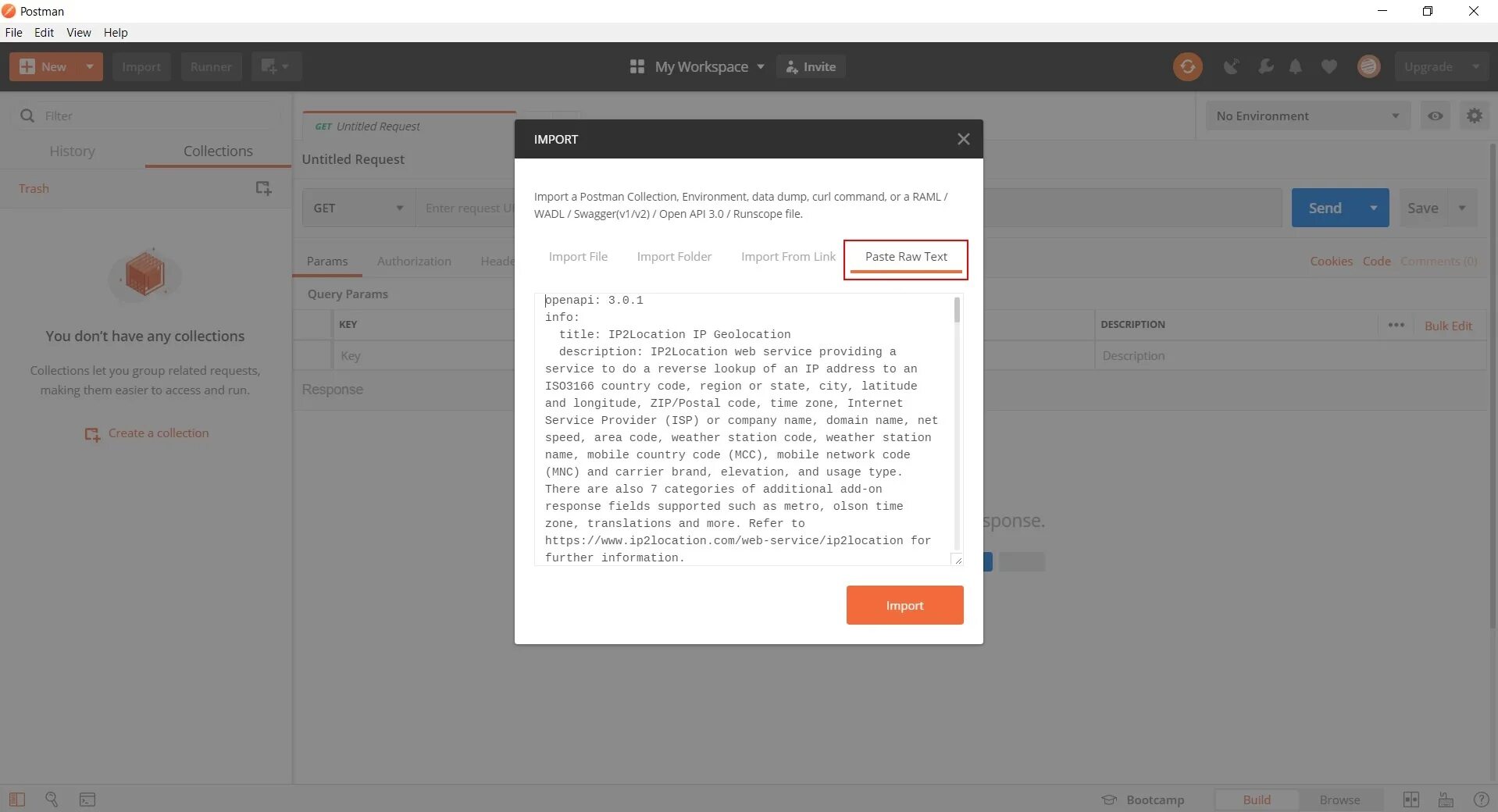
Task: Click the search icon in filter box
Action: coord(27,116)
